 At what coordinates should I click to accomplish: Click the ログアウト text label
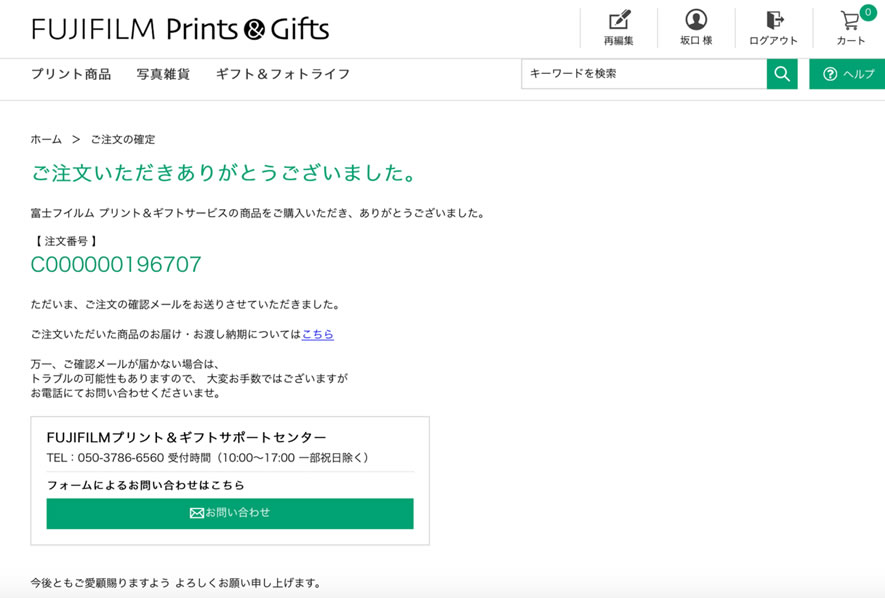pyautogui.click(x=773, y=41)
